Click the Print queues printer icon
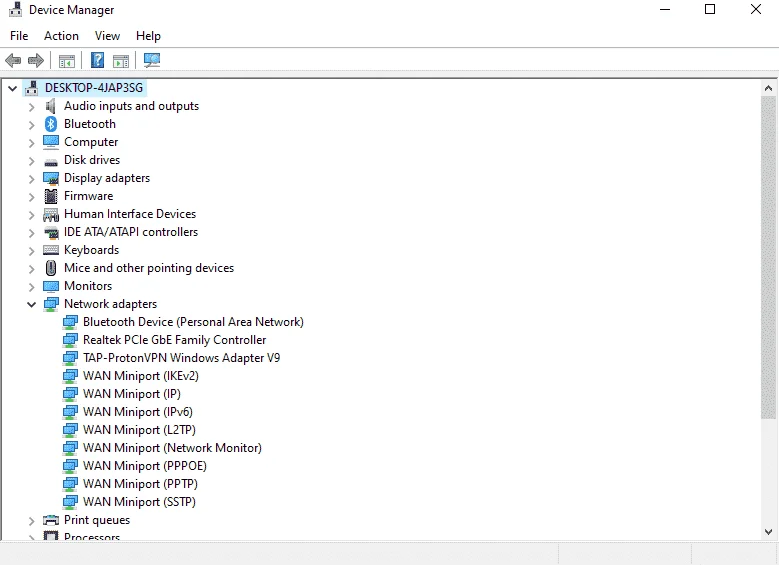This screenshot has width=779, height=565. point(51,520)
